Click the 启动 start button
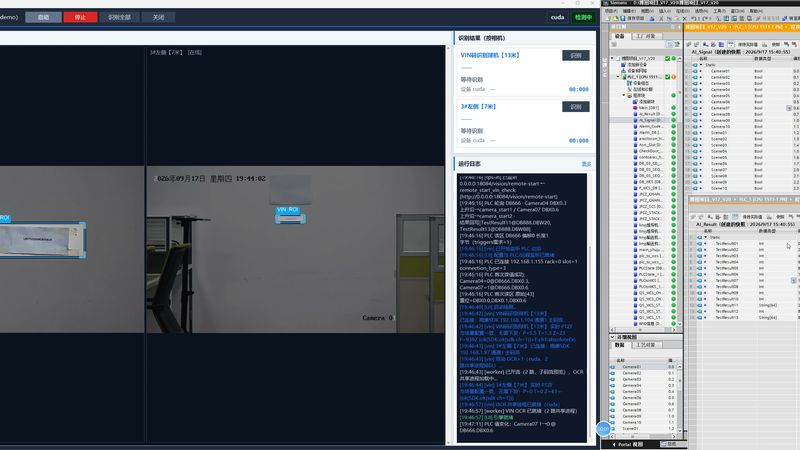The image size is (800, 450). tap(43, 17)
